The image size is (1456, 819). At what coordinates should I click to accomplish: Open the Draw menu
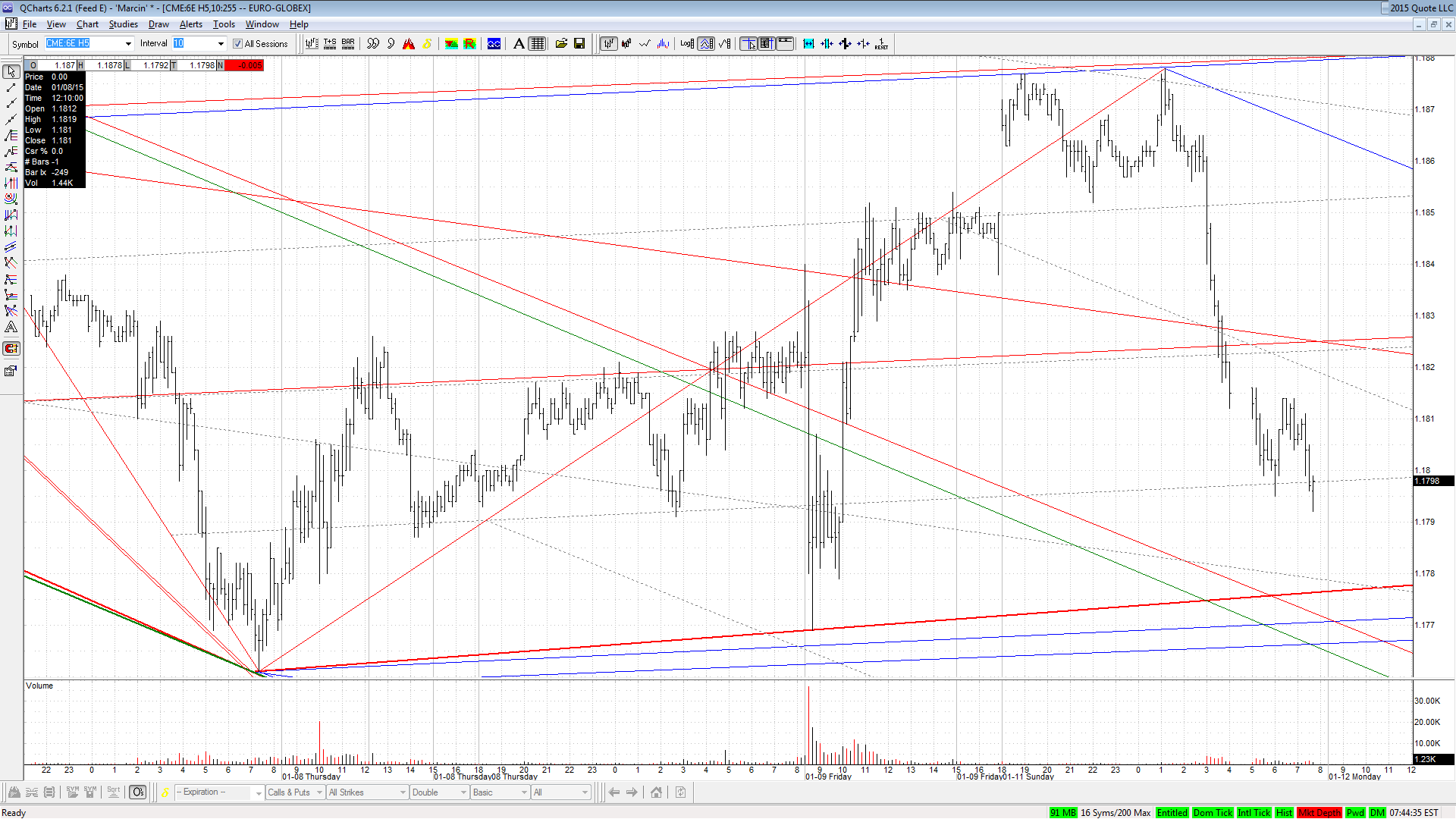(x=158, y=24)
